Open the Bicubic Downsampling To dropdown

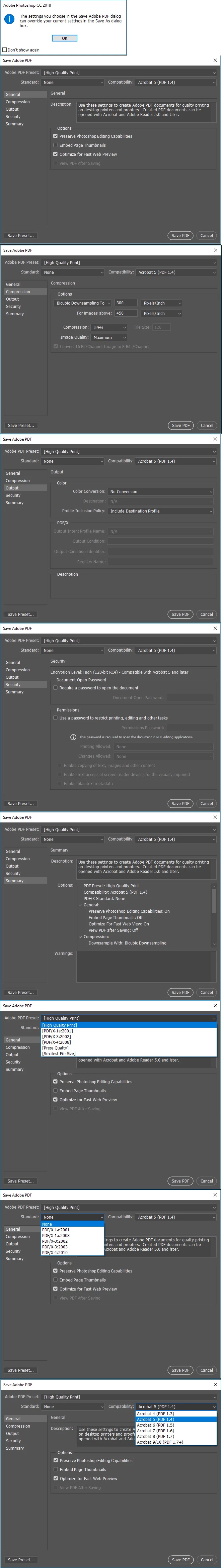[83, 303]
